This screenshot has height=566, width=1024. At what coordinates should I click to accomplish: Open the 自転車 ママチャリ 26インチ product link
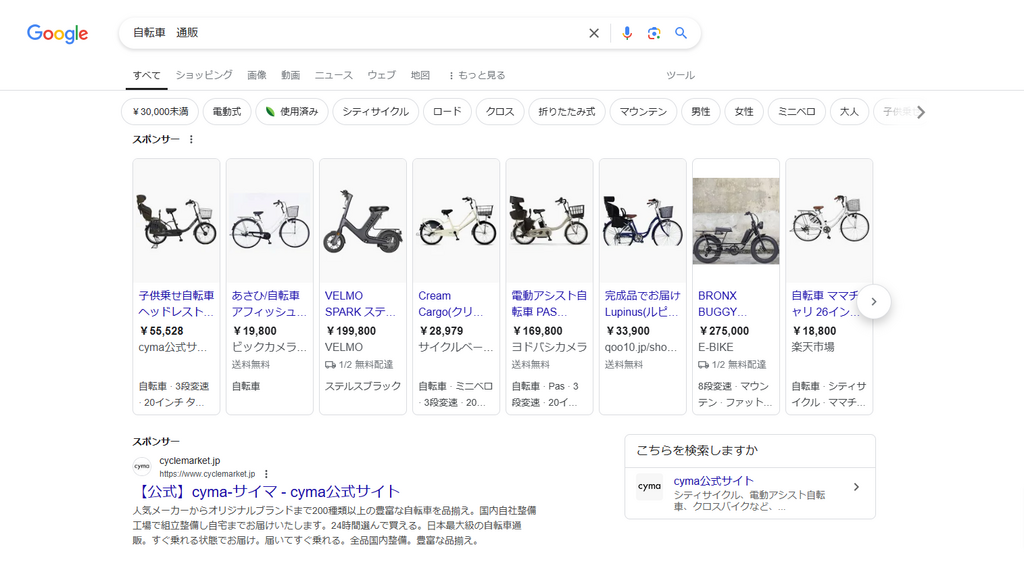pos(824,304)
